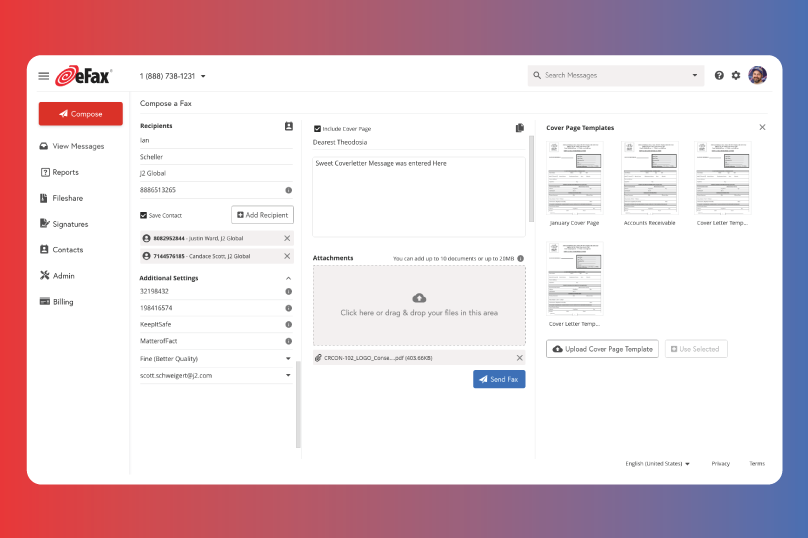Image resolution: width=808 pixels, height=538 pixels.
Task: Click the cover letter message text area
Action: 419,197
